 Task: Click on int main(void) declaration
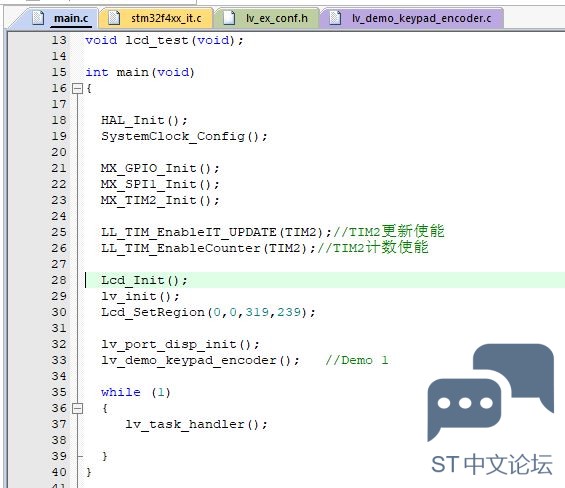pos(140,72)
